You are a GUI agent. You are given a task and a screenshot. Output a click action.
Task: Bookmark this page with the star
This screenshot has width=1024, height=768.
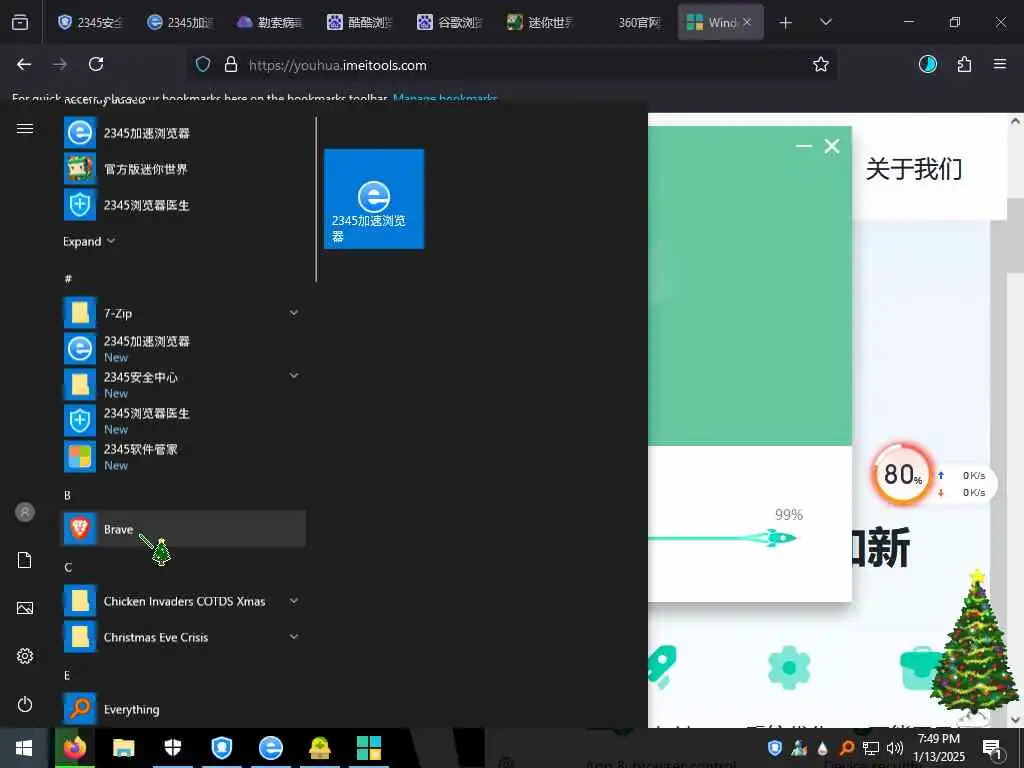[x=821, y=64]
